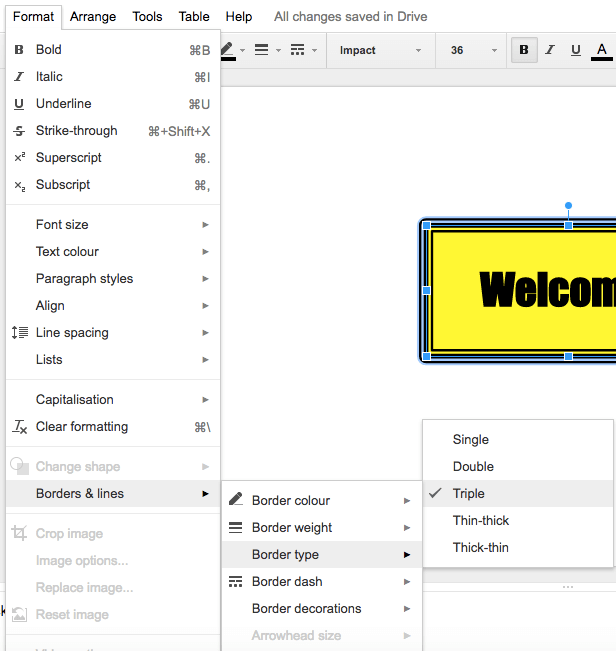Click the Clear formatting icon in menu

(20, 427)
